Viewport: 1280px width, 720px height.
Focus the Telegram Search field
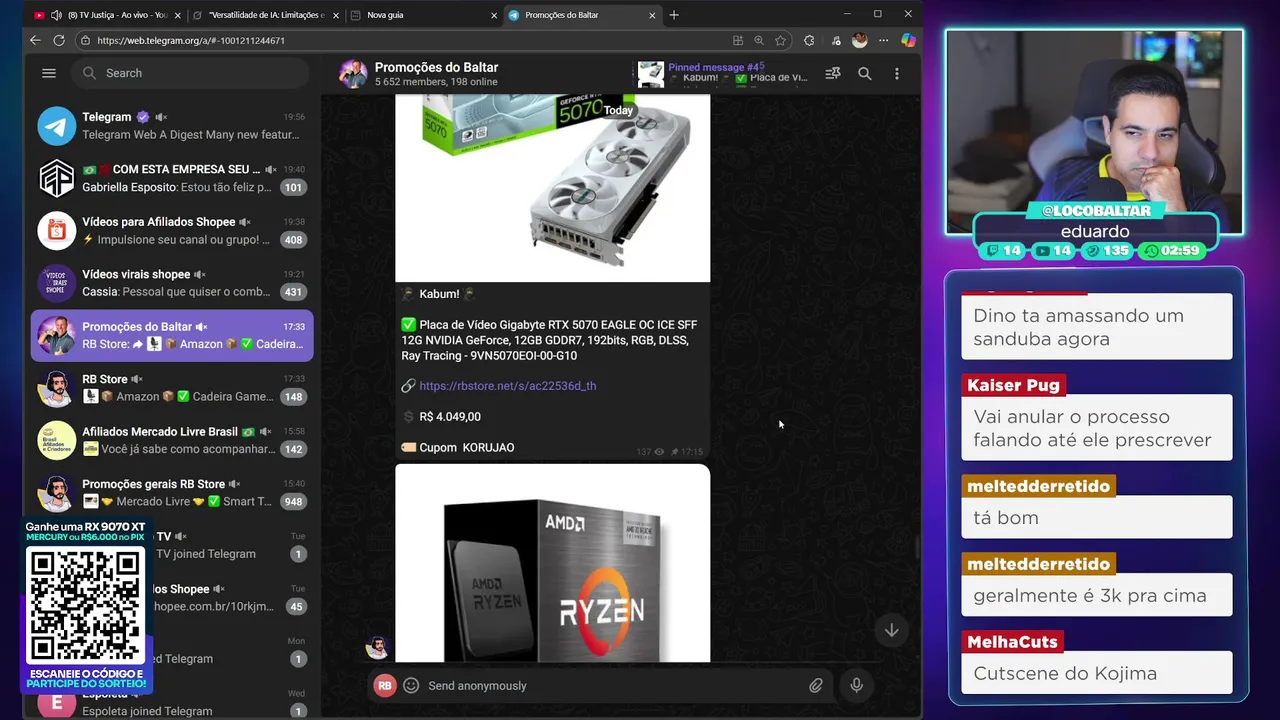(192, 73)
